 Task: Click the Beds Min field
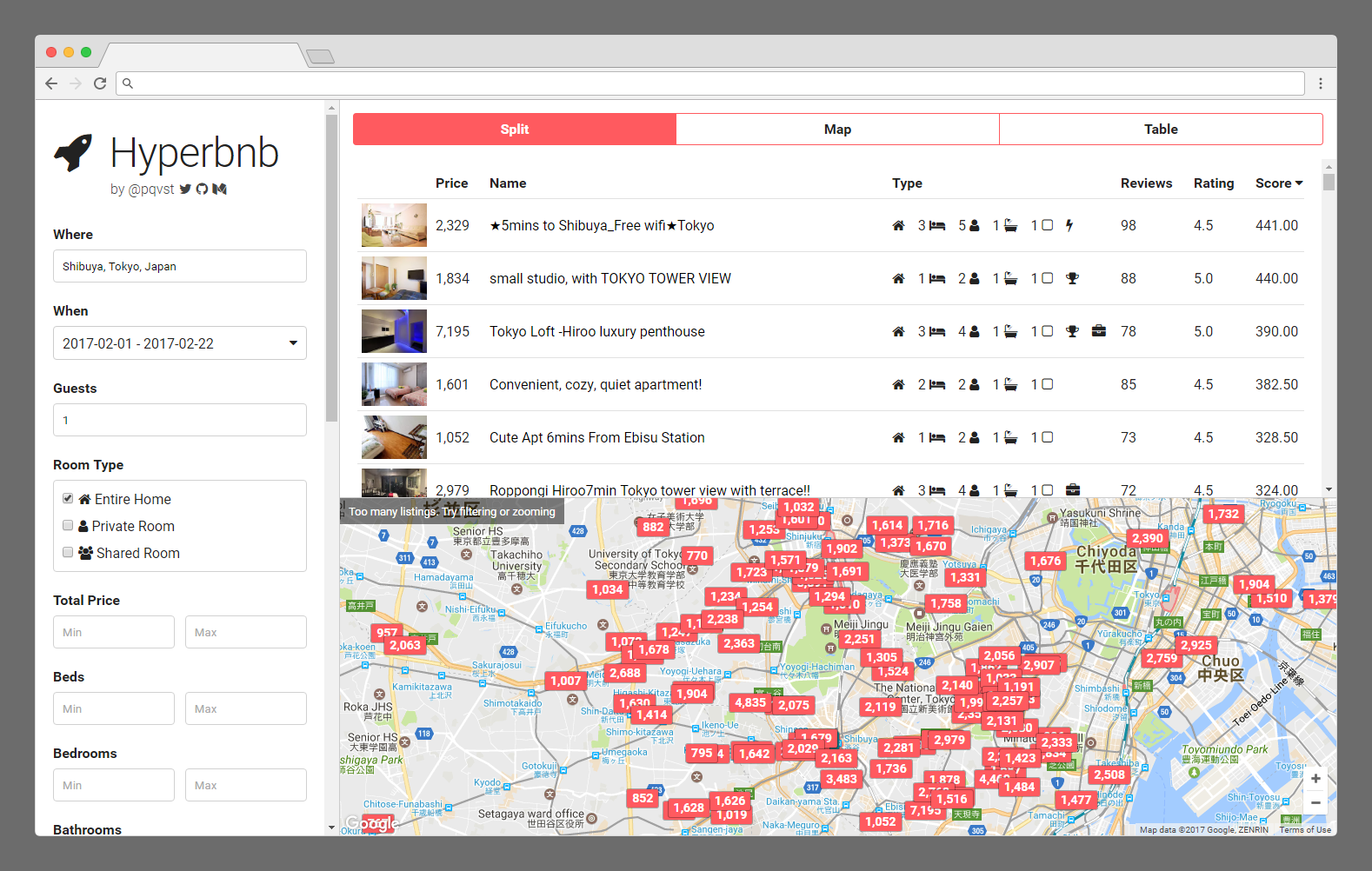(x=114, y=708)
